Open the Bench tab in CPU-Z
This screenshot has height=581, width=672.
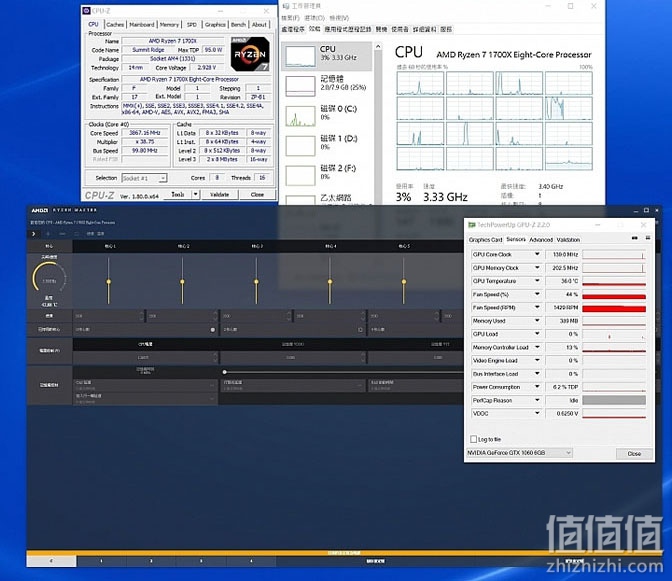pos(238,25)
